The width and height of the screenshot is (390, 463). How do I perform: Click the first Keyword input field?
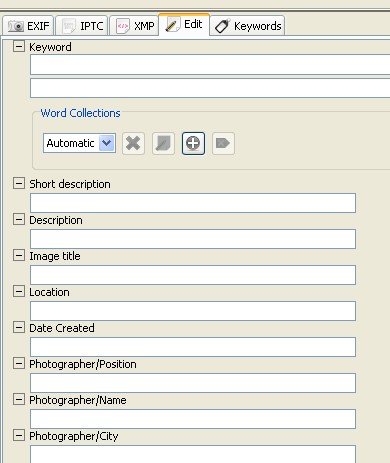point(210,65)
